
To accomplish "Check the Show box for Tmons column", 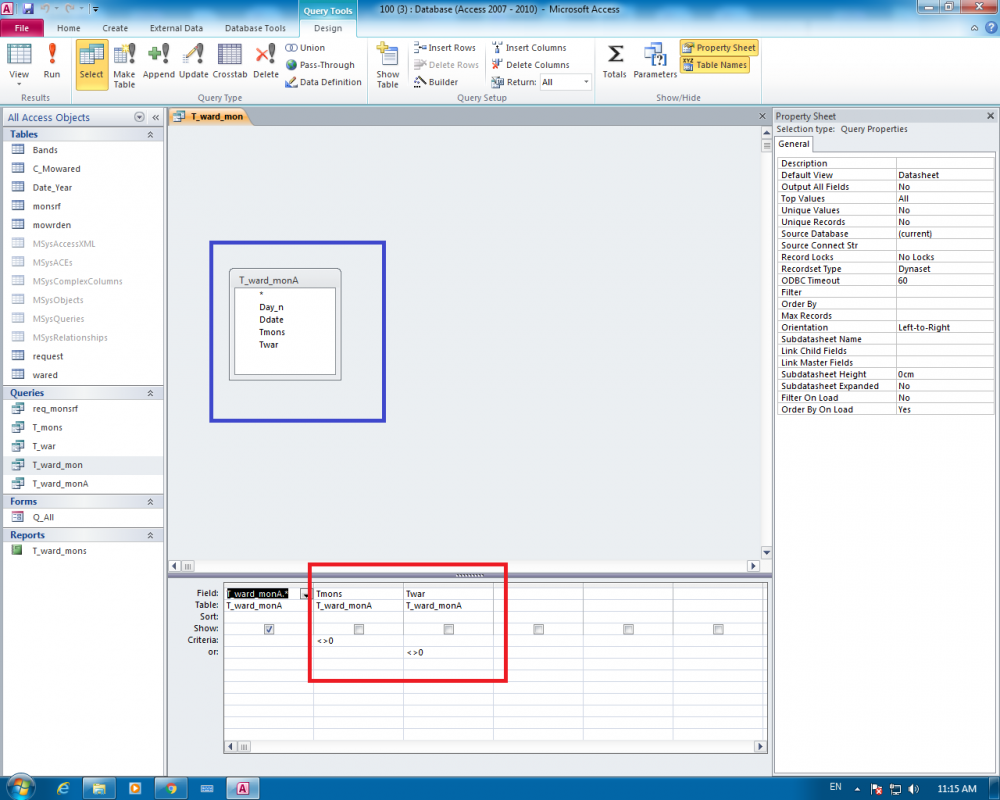I will pyautogui.click(x=359, y=630).
